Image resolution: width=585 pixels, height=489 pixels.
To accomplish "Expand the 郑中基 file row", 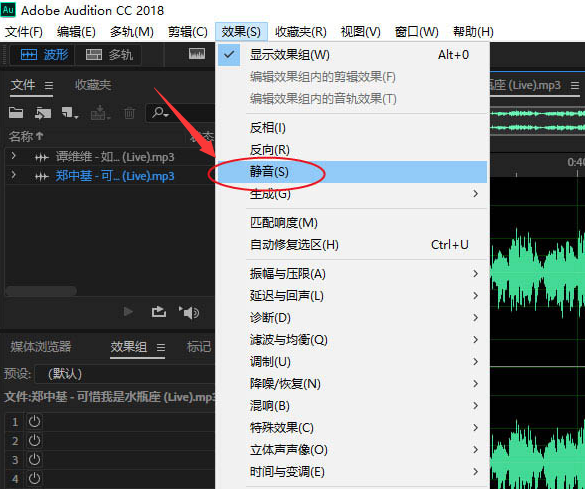I will 13,174.
